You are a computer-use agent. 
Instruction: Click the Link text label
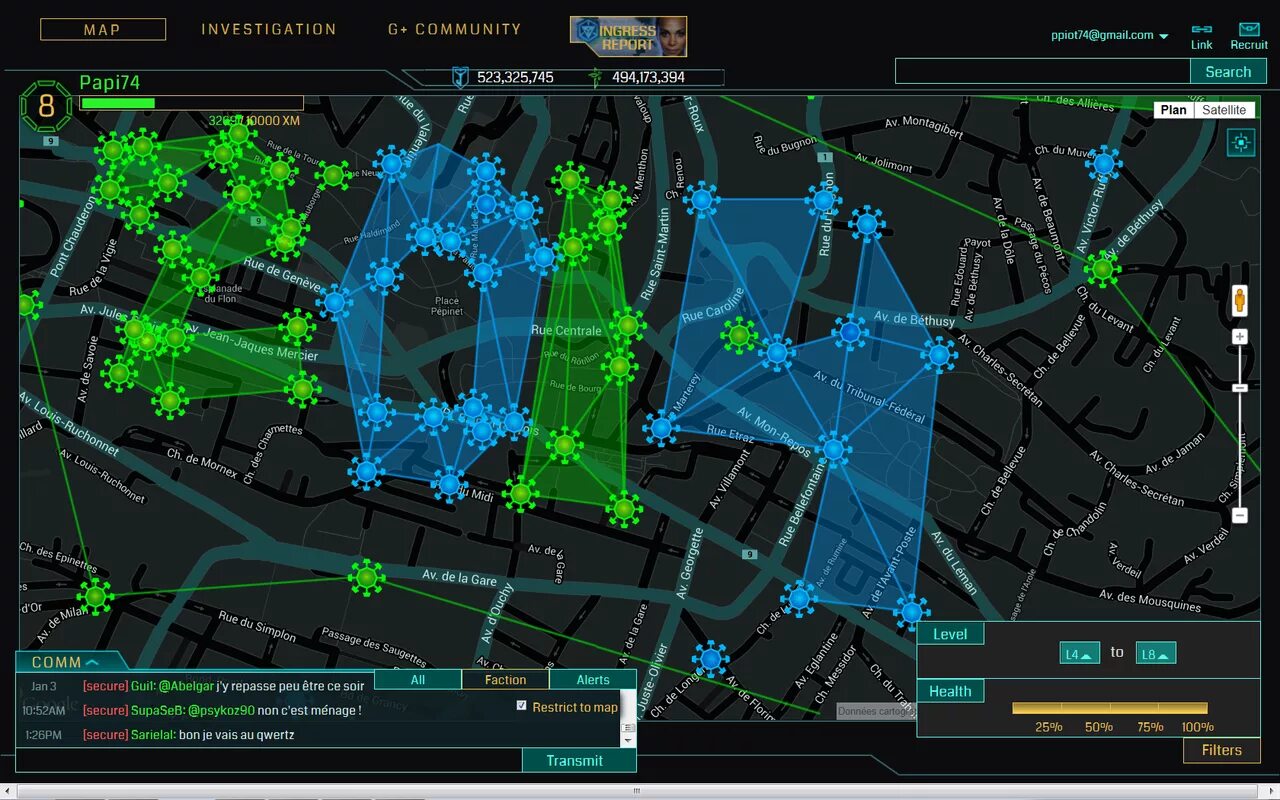[1201, 45]
